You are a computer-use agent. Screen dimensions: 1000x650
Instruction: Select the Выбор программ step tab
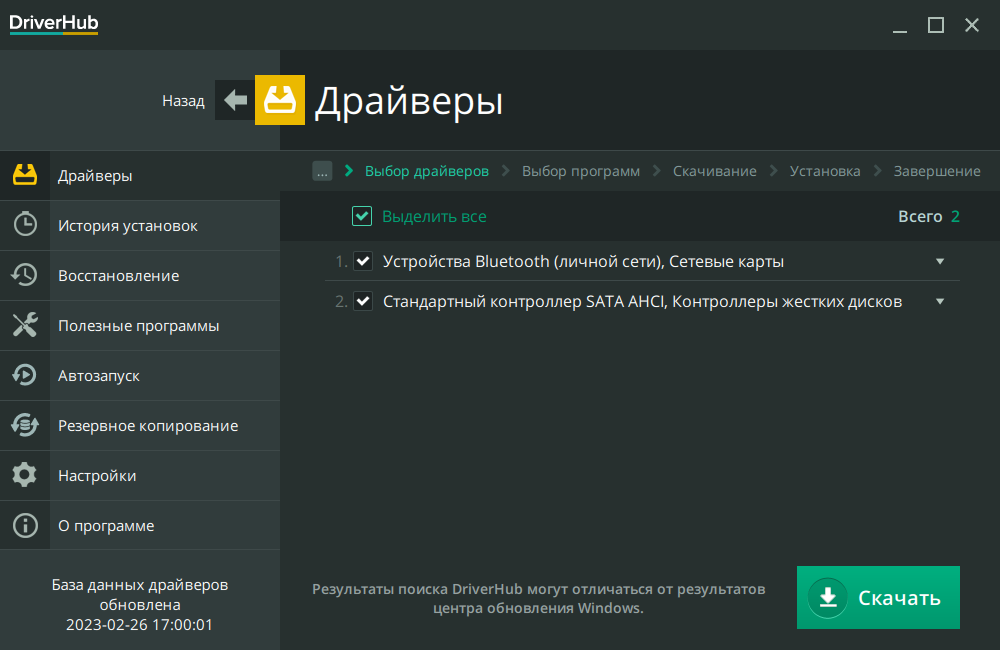580,171
